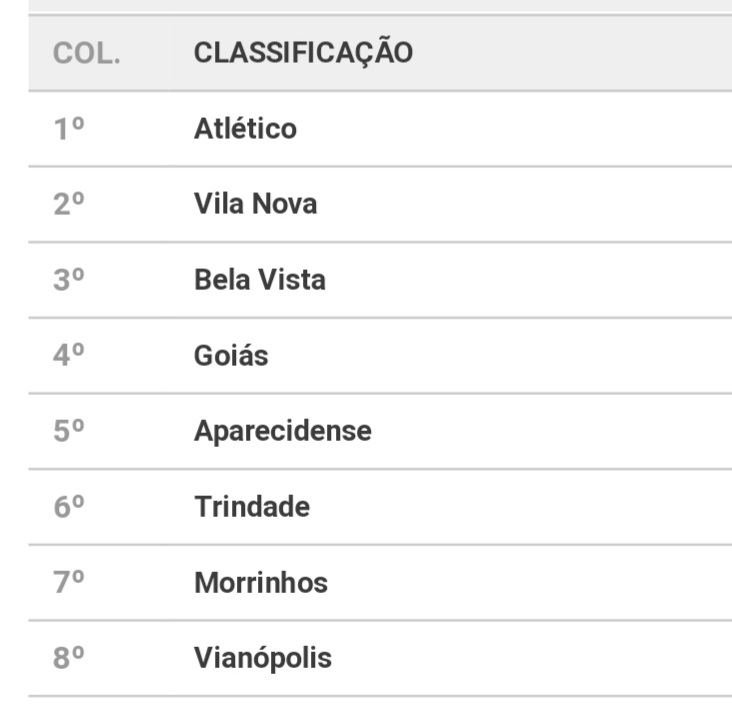Select the 8º position cell

pos(69,658)
